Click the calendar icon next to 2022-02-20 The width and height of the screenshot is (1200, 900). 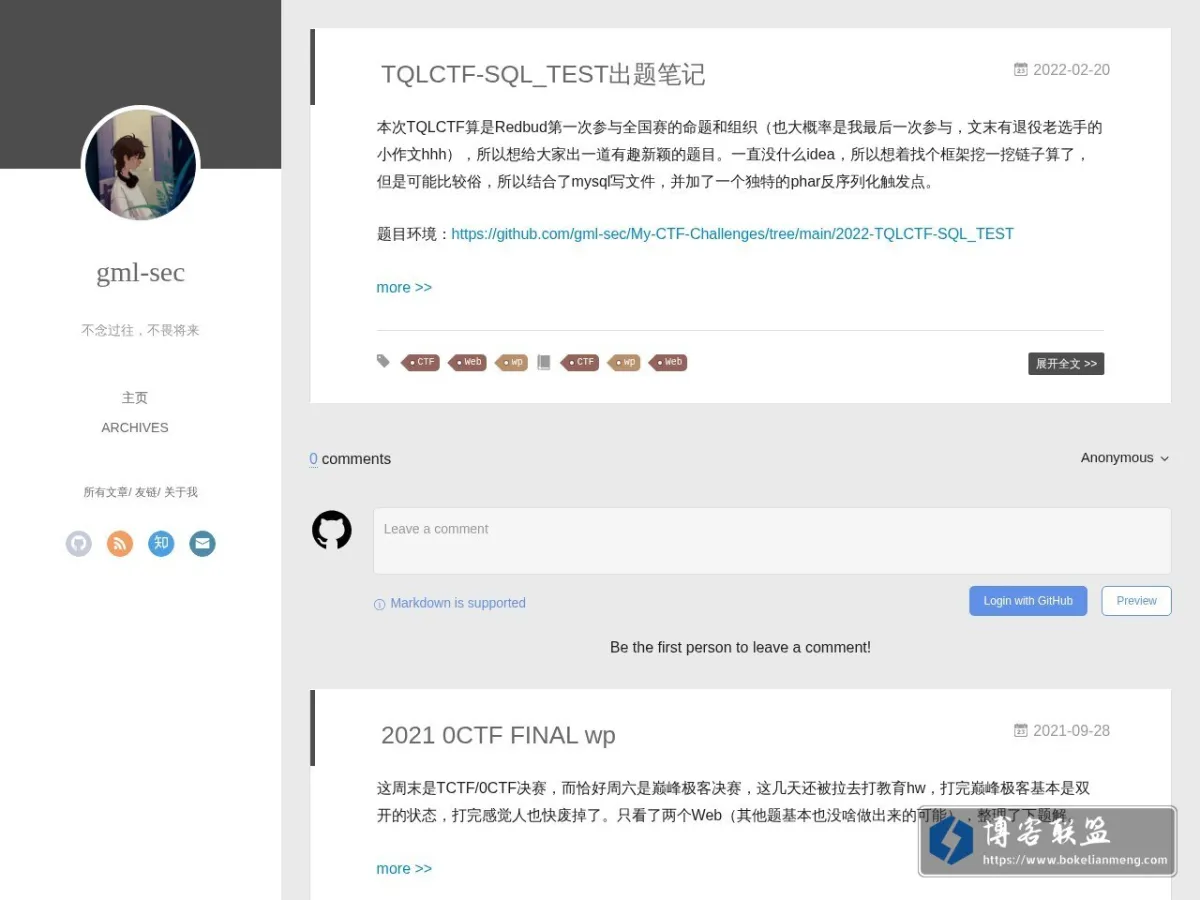tap(1021, 70)
